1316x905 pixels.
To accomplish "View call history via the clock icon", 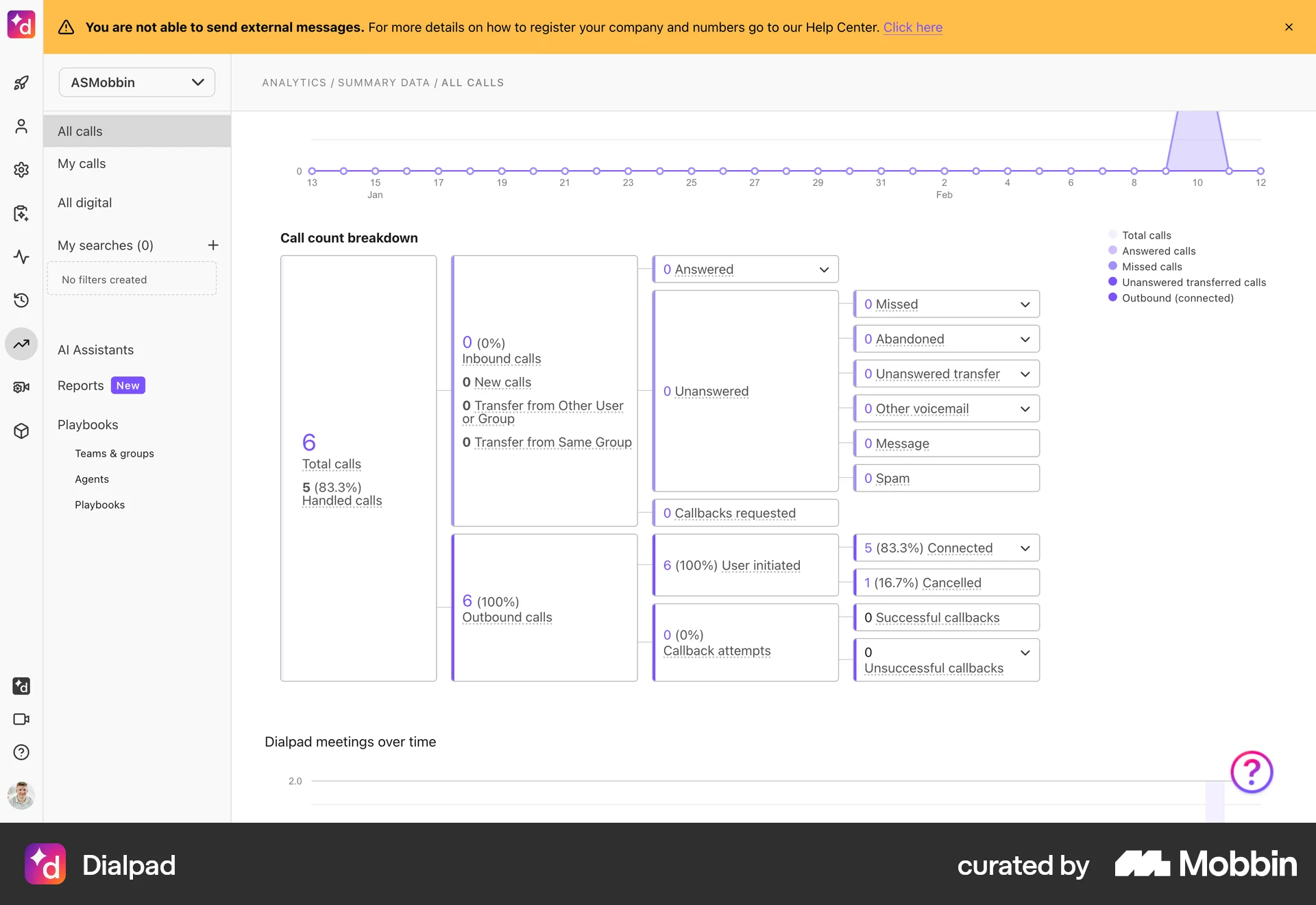I will pos(21,300).
